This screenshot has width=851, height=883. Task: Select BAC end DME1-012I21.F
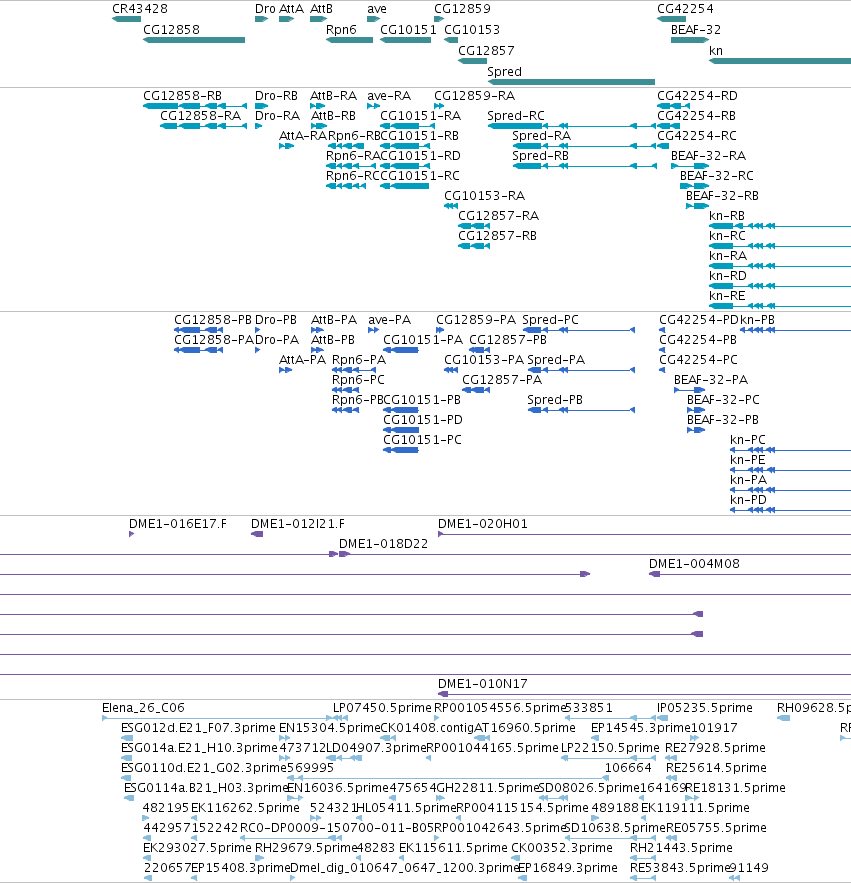click(x=298, y=524)
